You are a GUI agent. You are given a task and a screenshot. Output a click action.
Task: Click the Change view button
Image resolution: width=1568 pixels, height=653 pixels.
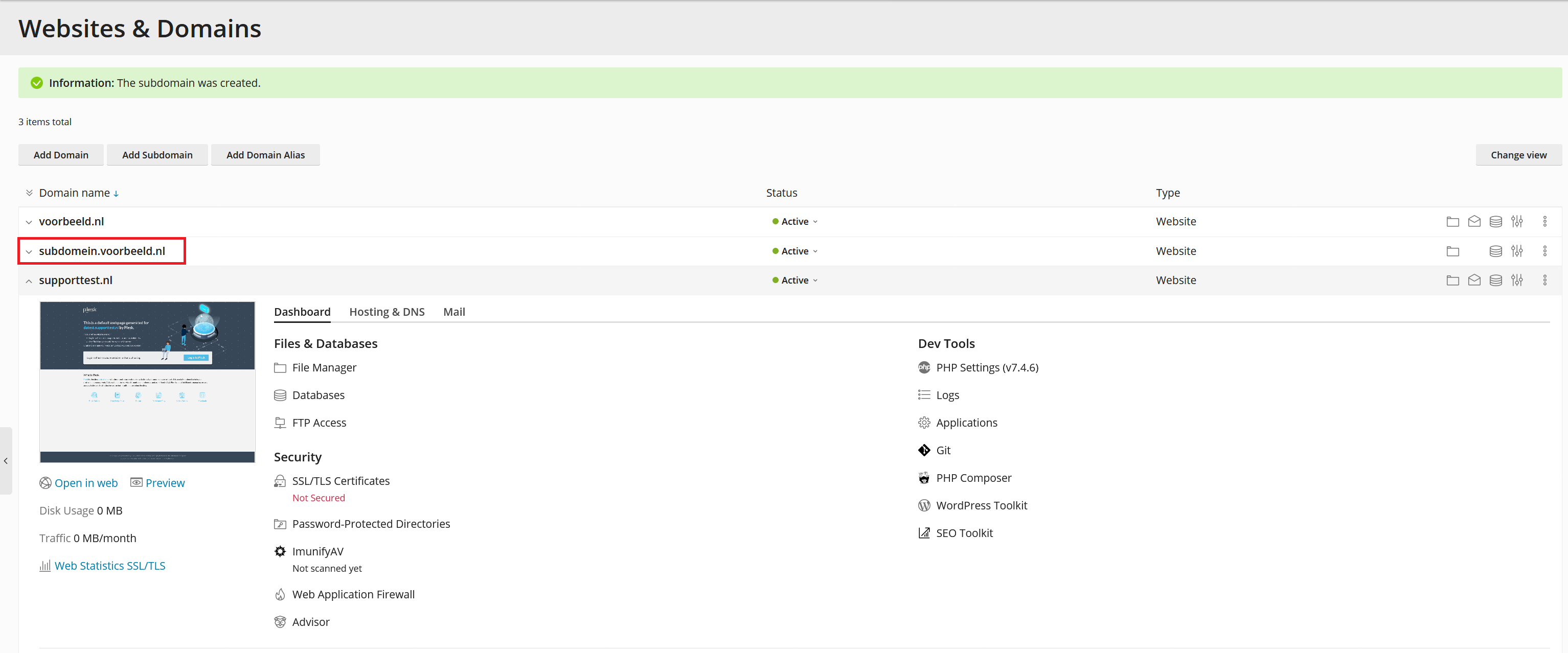(1518, 155)
